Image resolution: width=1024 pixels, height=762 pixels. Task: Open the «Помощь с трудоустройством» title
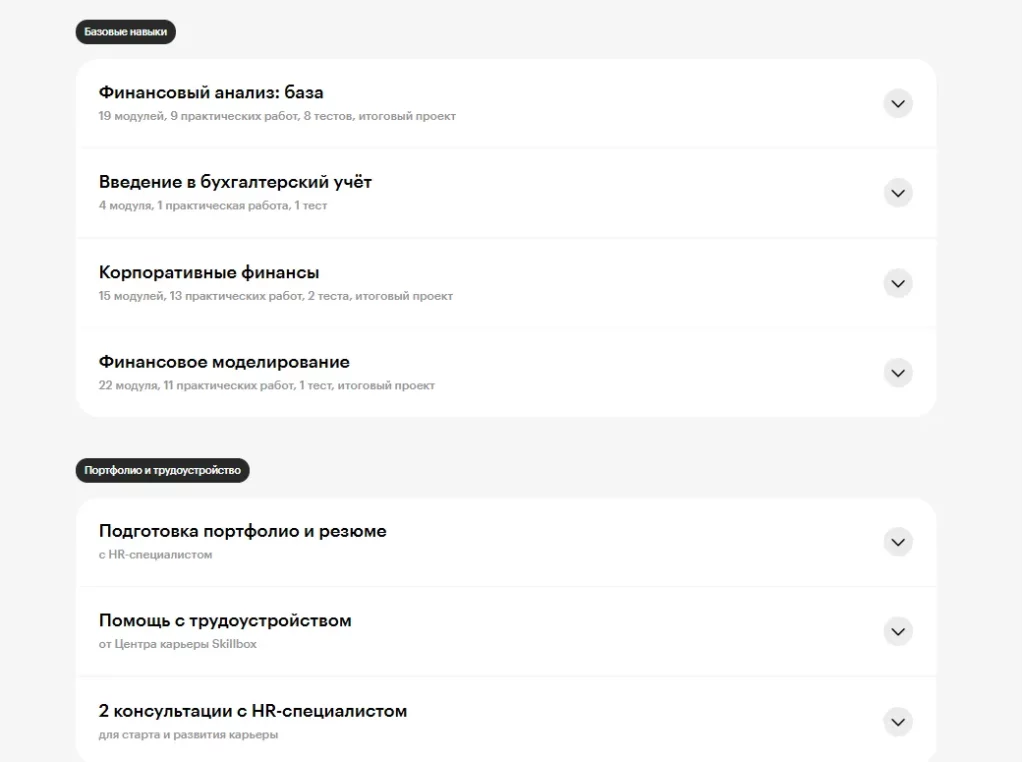coord(224,620)
